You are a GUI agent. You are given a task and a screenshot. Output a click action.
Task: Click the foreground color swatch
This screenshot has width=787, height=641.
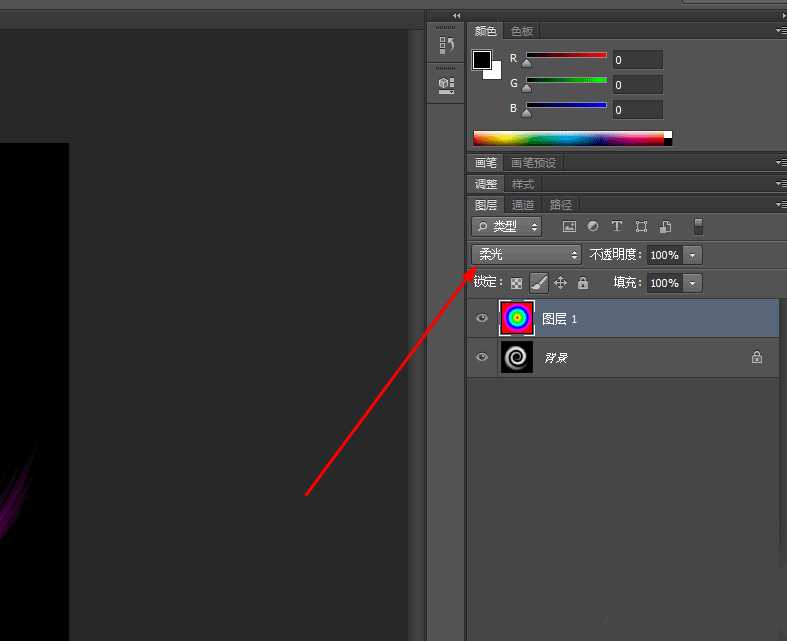(x=482, y=59)
